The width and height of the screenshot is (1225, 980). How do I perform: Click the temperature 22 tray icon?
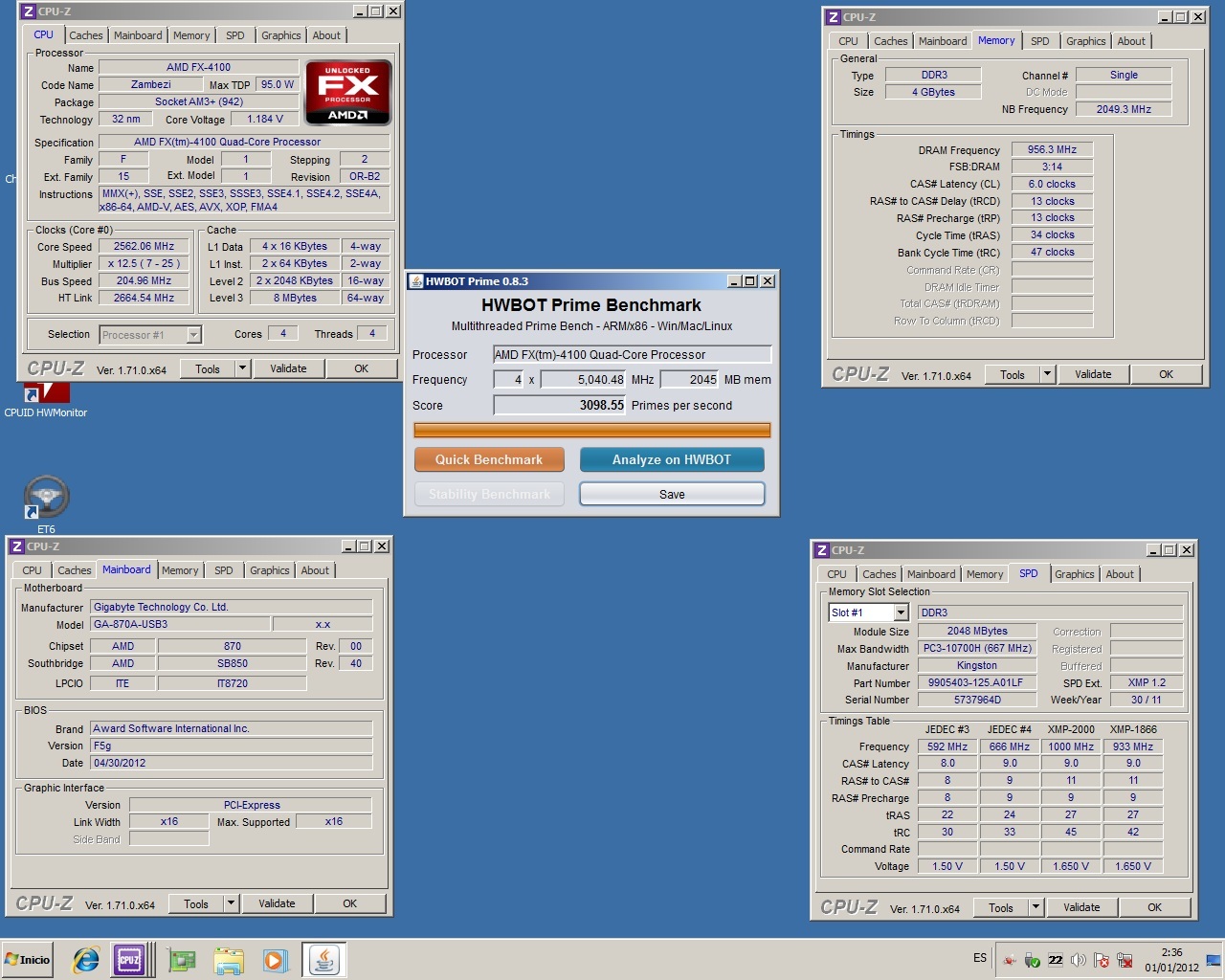(x=1056, y=960)
